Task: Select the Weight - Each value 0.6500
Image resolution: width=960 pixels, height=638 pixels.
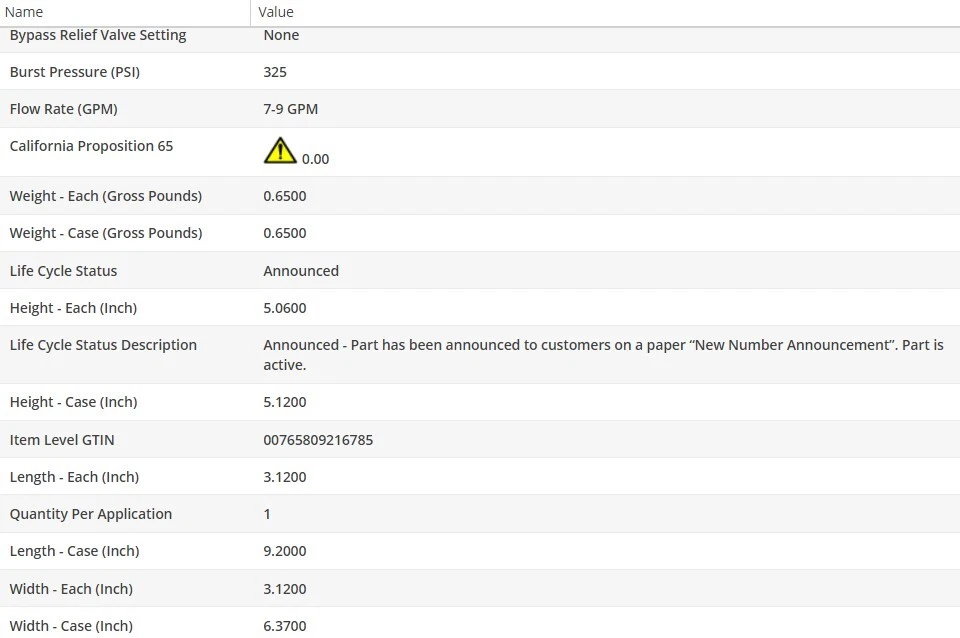Action: point(285,196)
